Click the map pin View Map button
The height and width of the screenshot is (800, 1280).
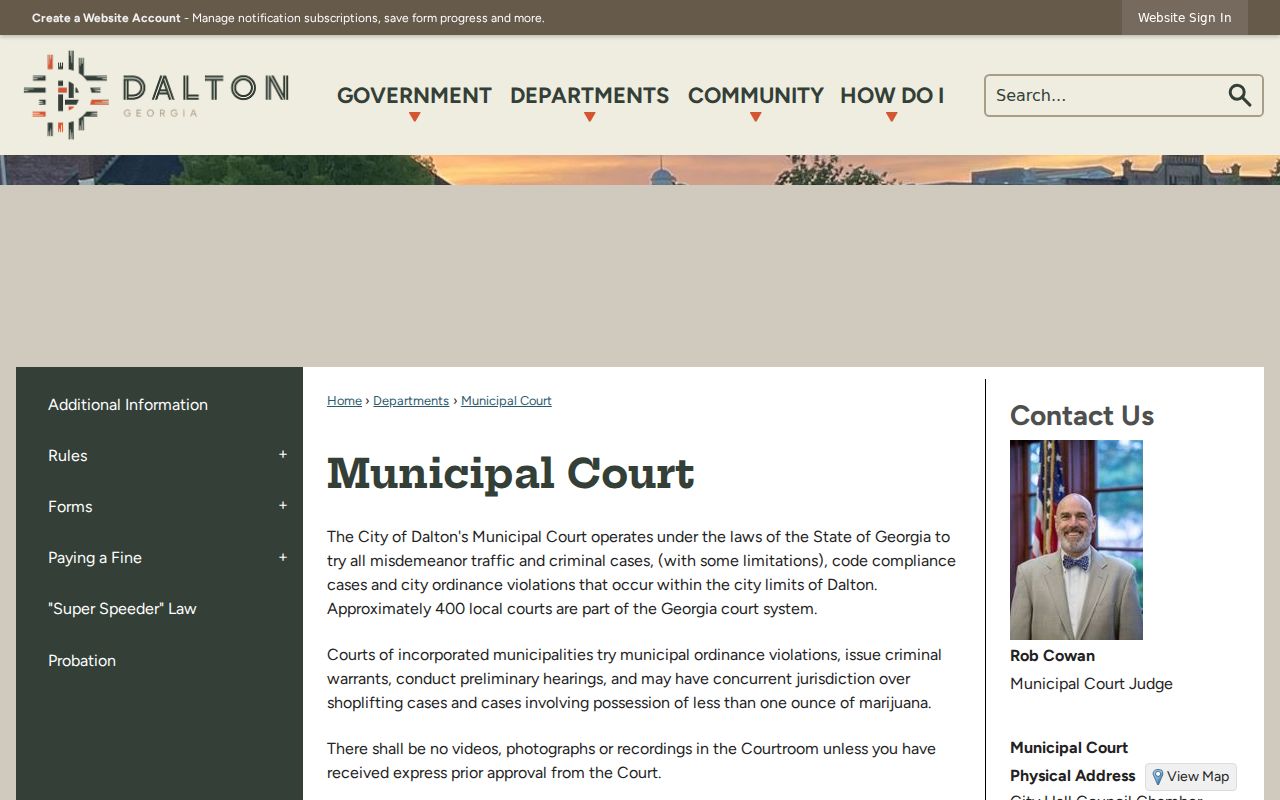pyautogui.click(x=1191, y=777)
